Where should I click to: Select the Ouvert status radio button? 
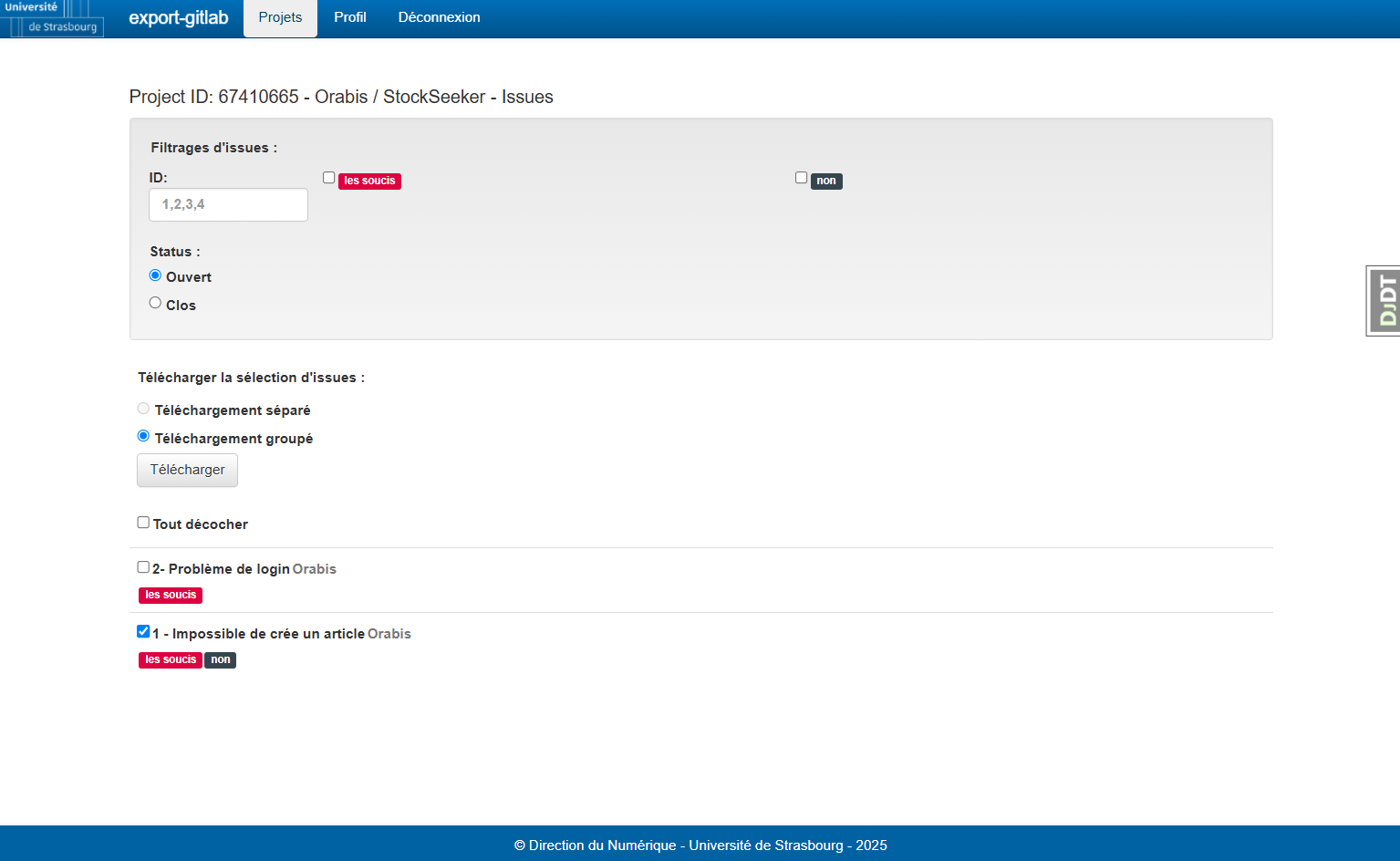point(155,275)
